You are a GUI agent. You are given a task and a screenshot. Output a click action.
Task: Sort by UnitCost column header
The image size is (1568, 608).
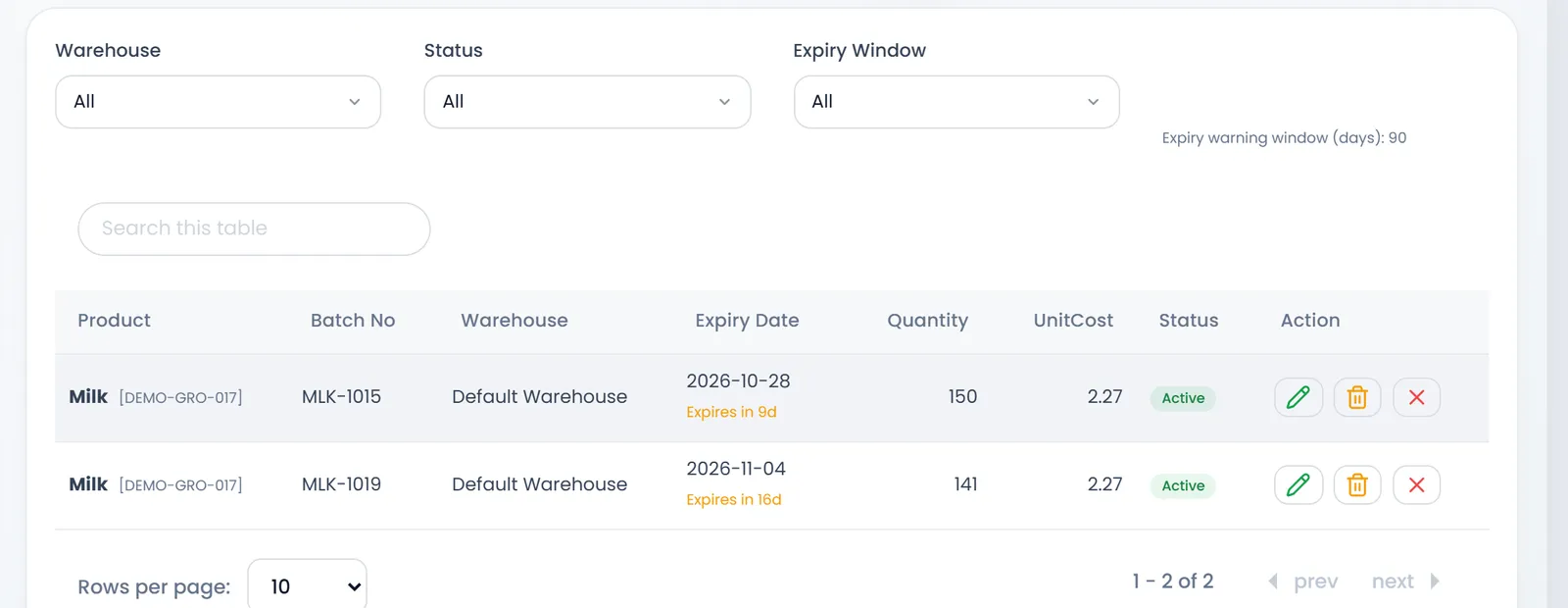coord(1073,321)
